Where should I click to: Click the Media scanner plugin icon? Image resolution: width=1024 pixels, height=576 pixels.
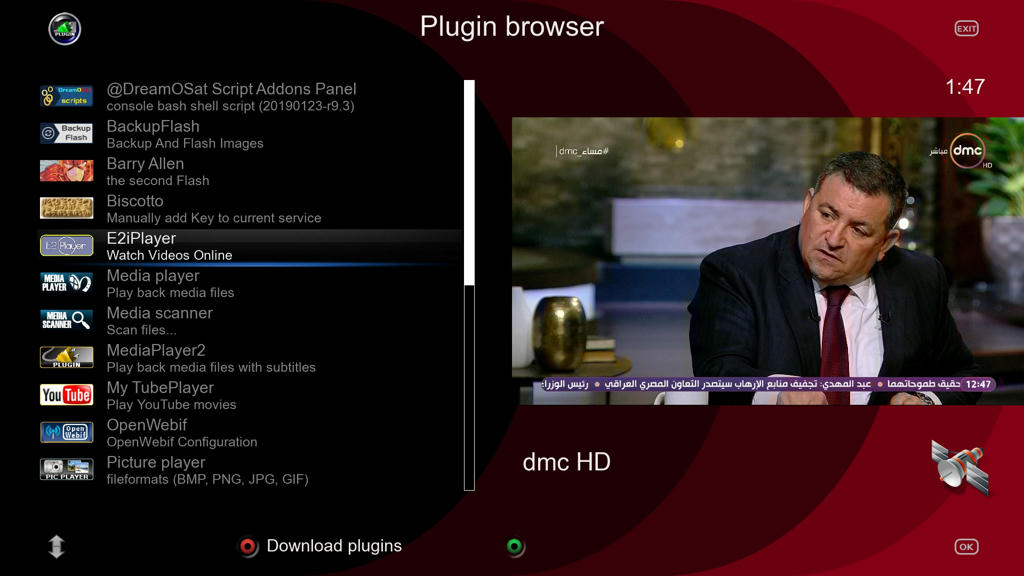point(67,320)
